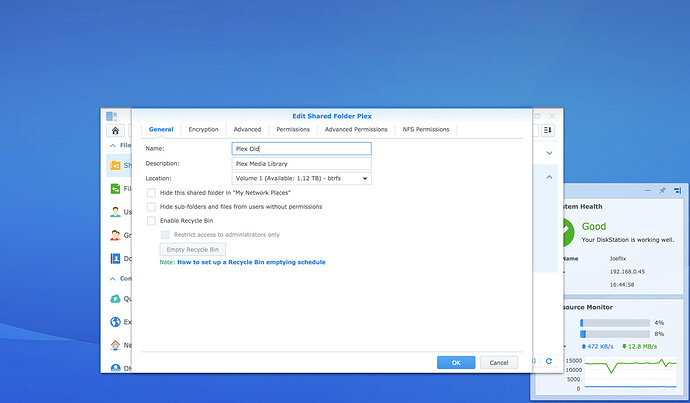Click server name Joeflix in System Health

(618, 259)
